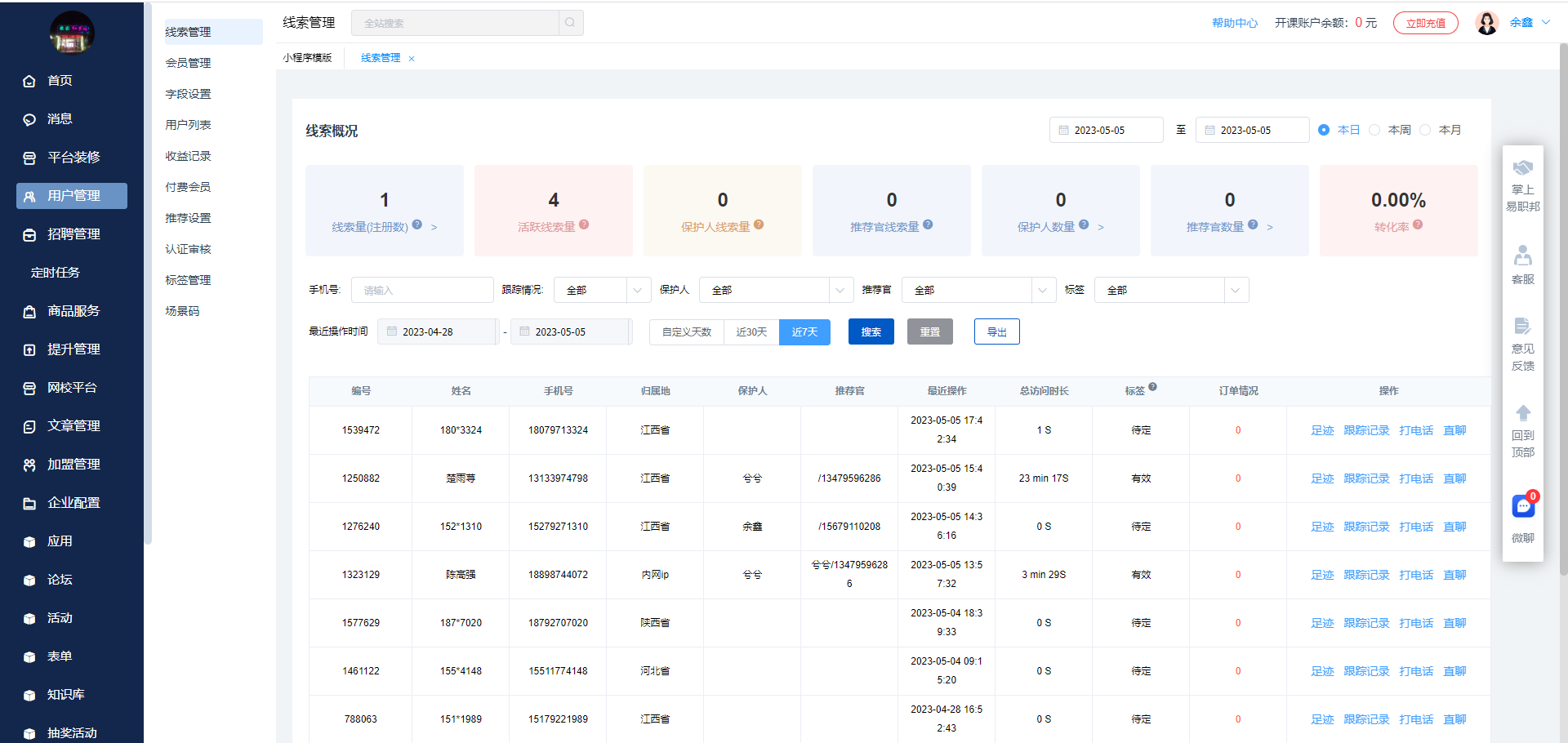The height and width of the screenshot is (743, 1568).
Task: Expand the 余鑫 user menu chevron
Action: pos(1546,23)
